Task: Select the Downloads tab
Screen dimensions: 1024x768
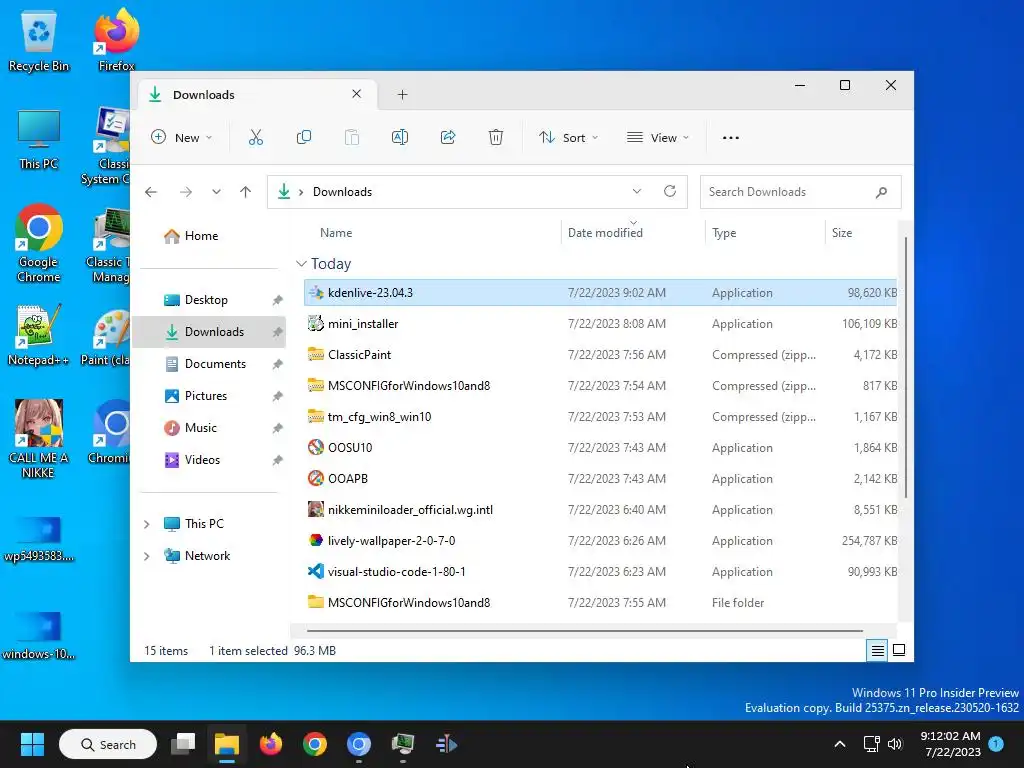Action: tap(257, 95)
